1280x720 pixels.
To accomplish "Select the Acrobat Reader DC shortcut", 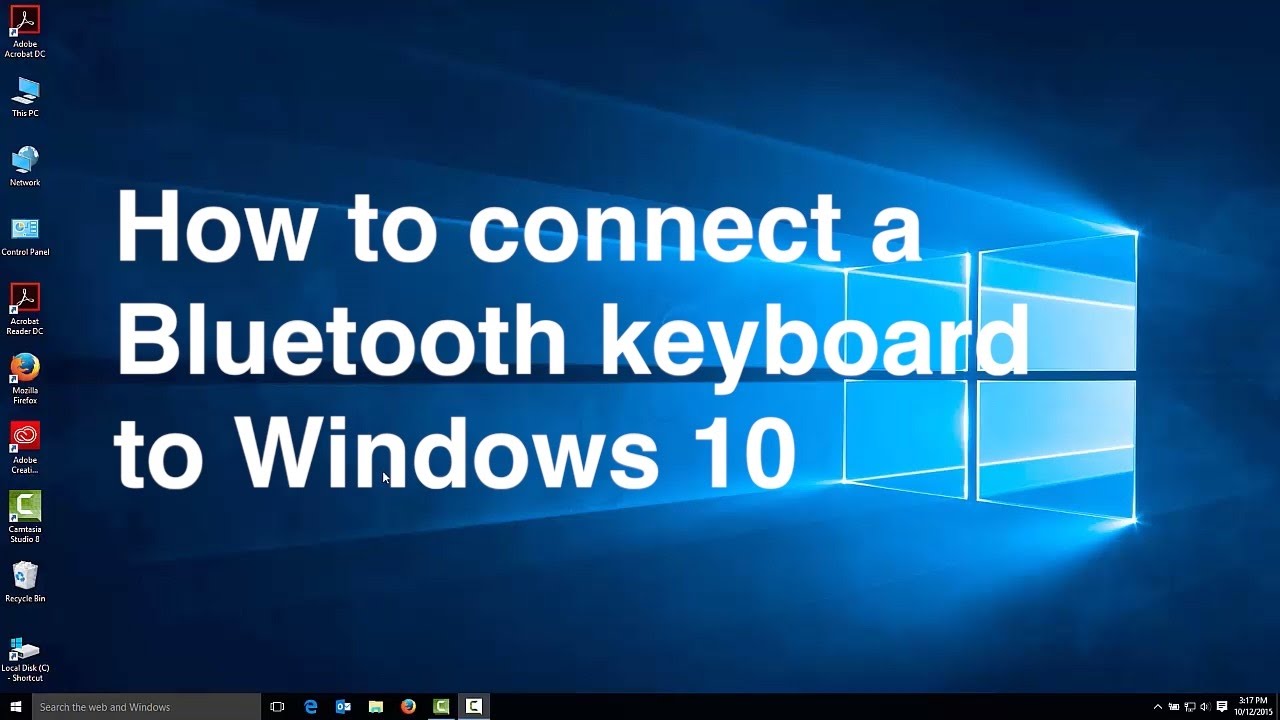I will click(x=25, y=309).
